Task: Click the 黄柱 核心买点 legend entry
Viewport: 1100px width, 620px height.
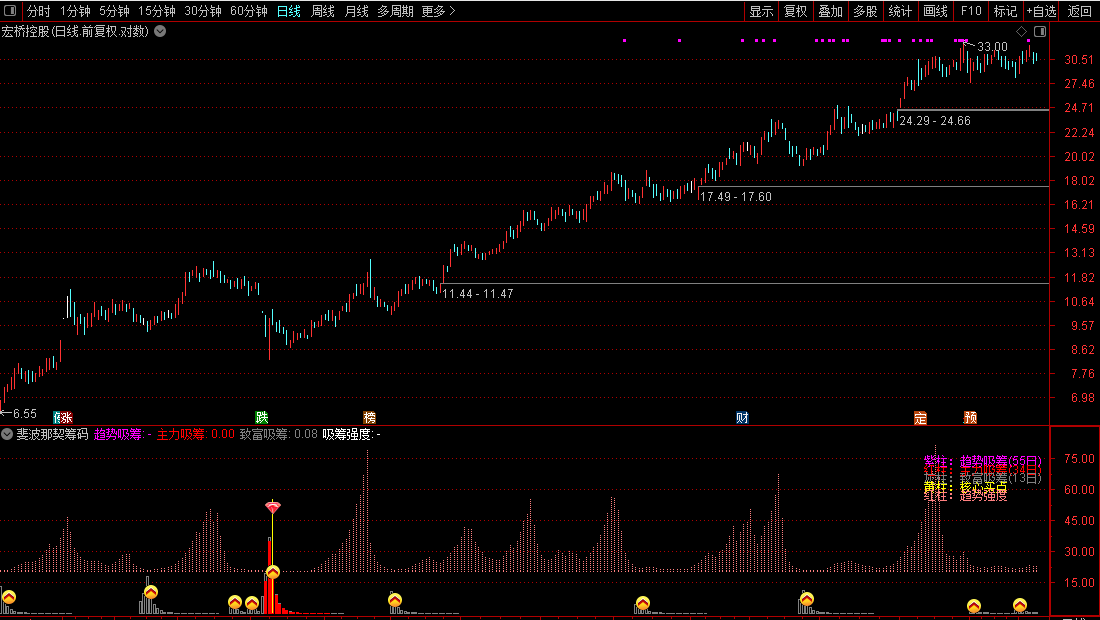Action: pos(965,487)
